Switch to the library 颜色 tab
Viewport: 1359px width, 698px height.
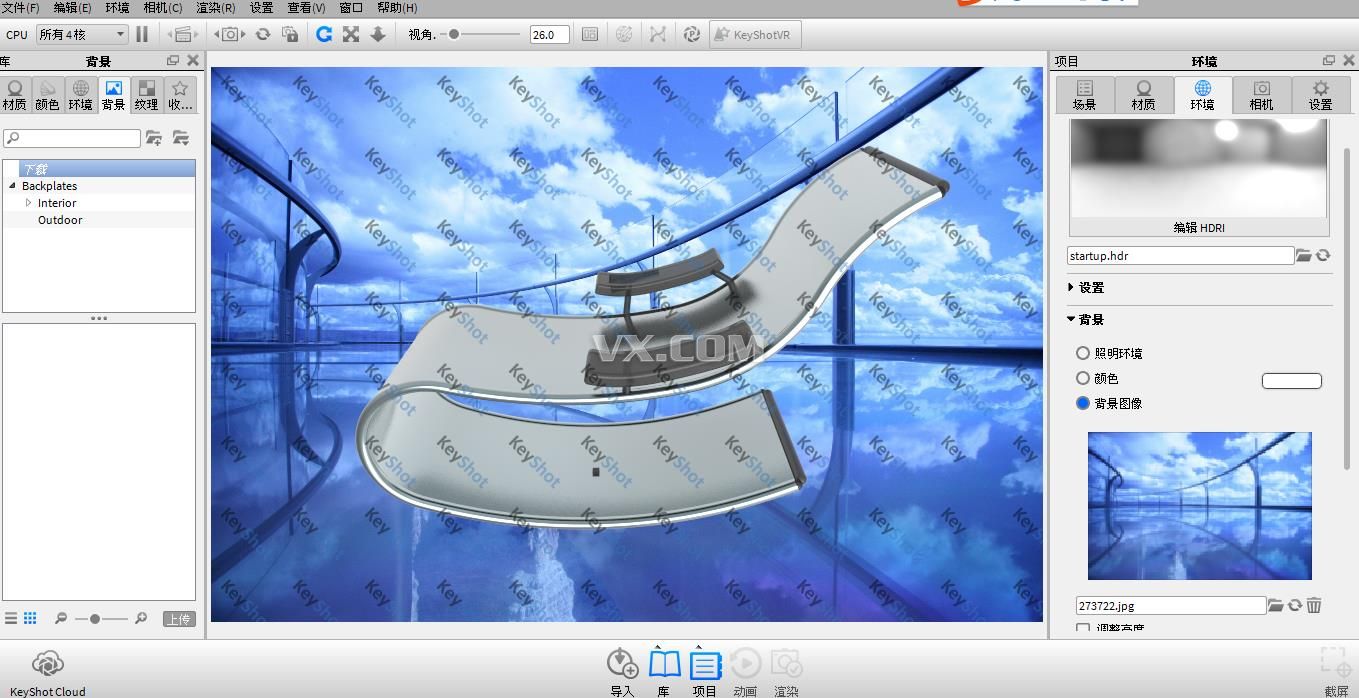pos(48,95)
